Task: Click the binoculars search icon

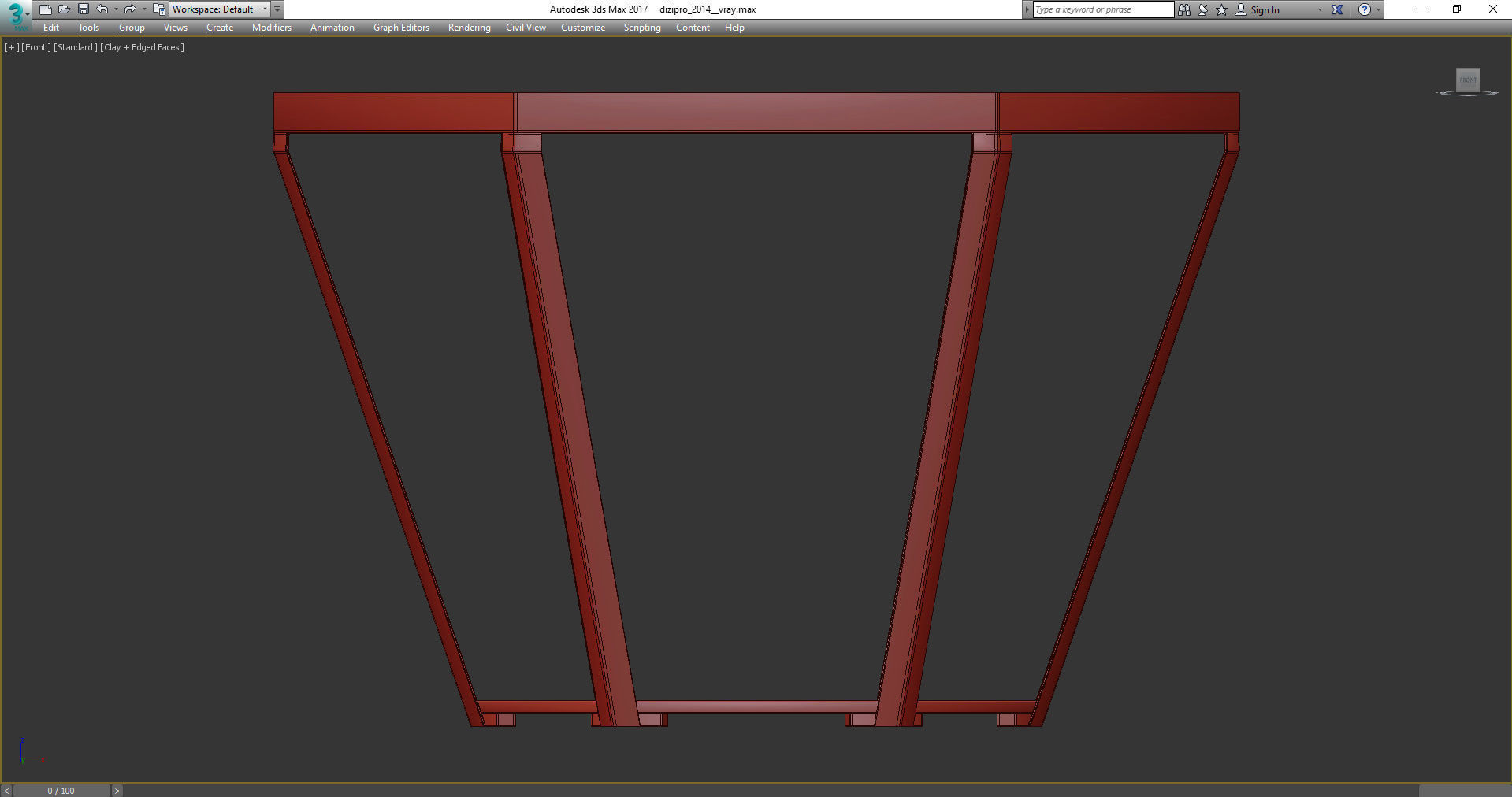Action: coord(1183,9)
